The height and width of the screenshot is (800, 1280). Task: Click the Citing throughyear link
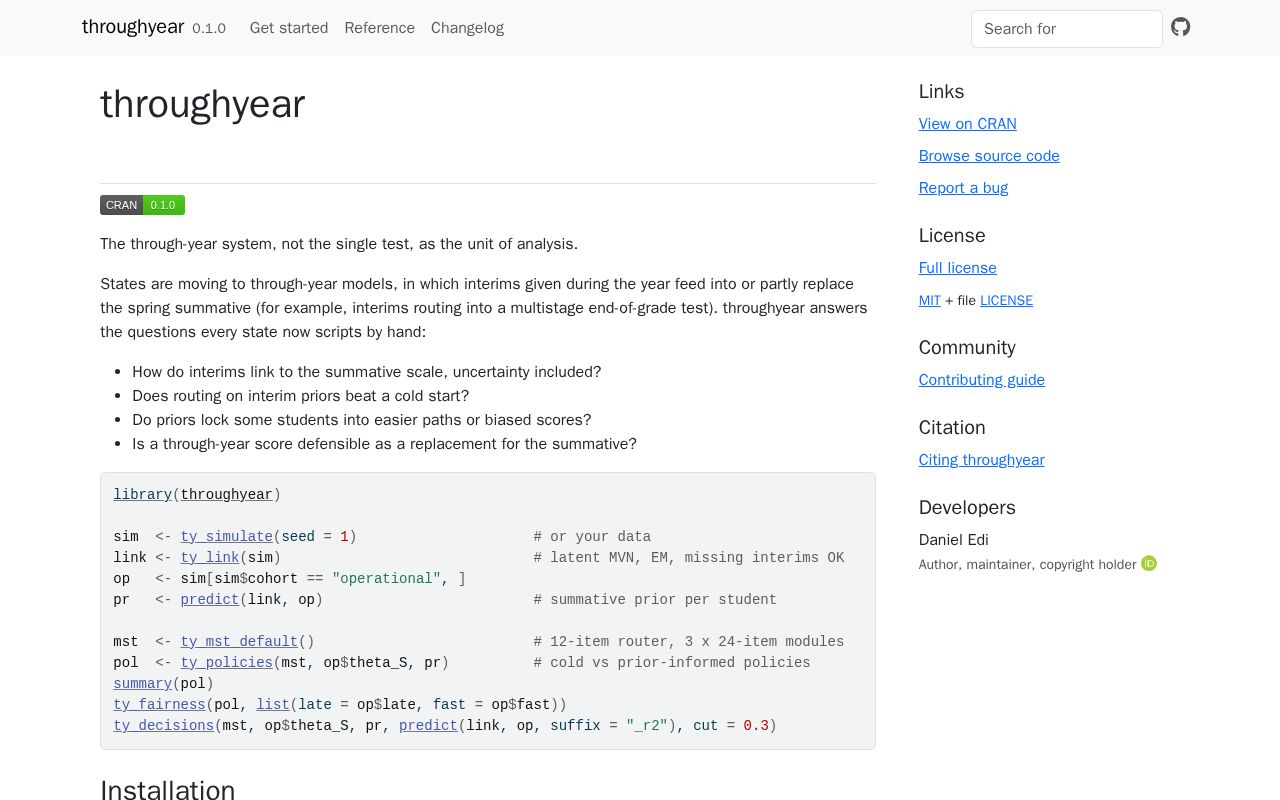(x=982, y=460)
